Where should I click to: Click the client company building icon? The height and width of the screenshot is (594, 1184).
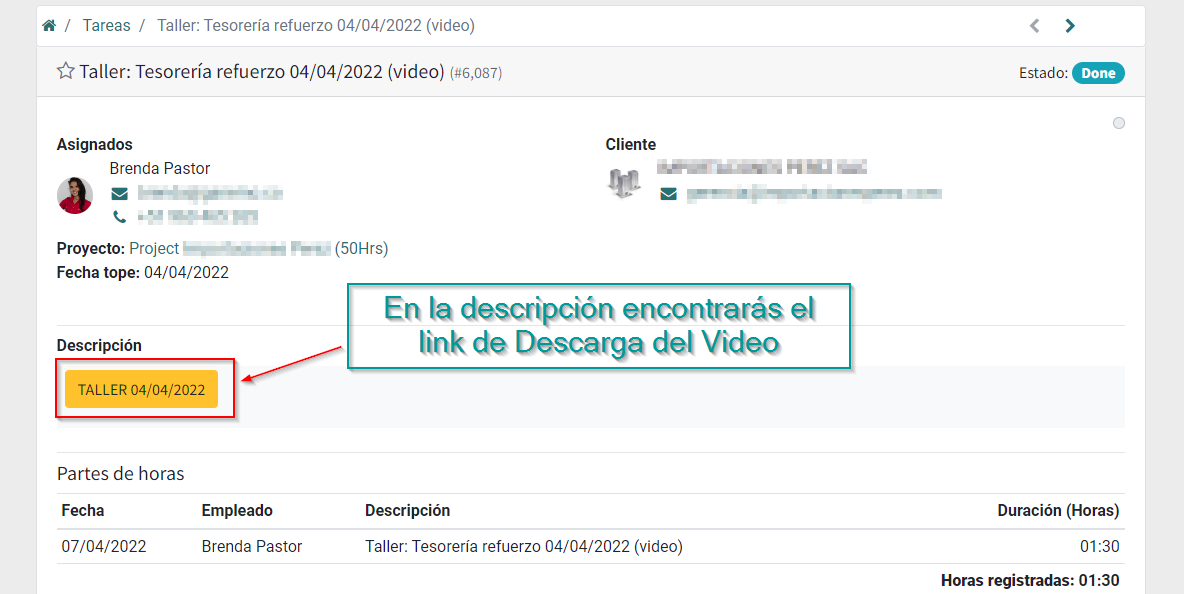[624, 183]
